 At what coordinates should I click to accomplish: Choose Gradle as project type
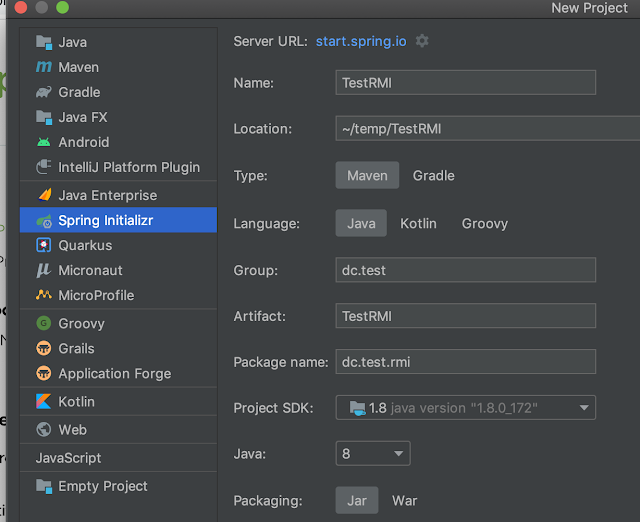point(433,175)
